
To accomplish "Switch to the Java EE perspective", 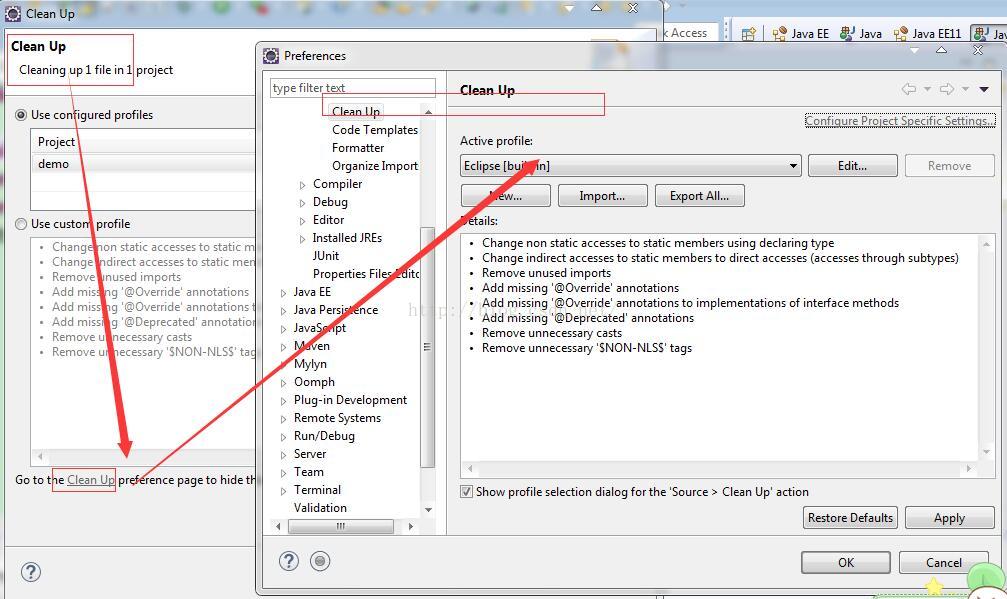I will (x=801, y=34).
